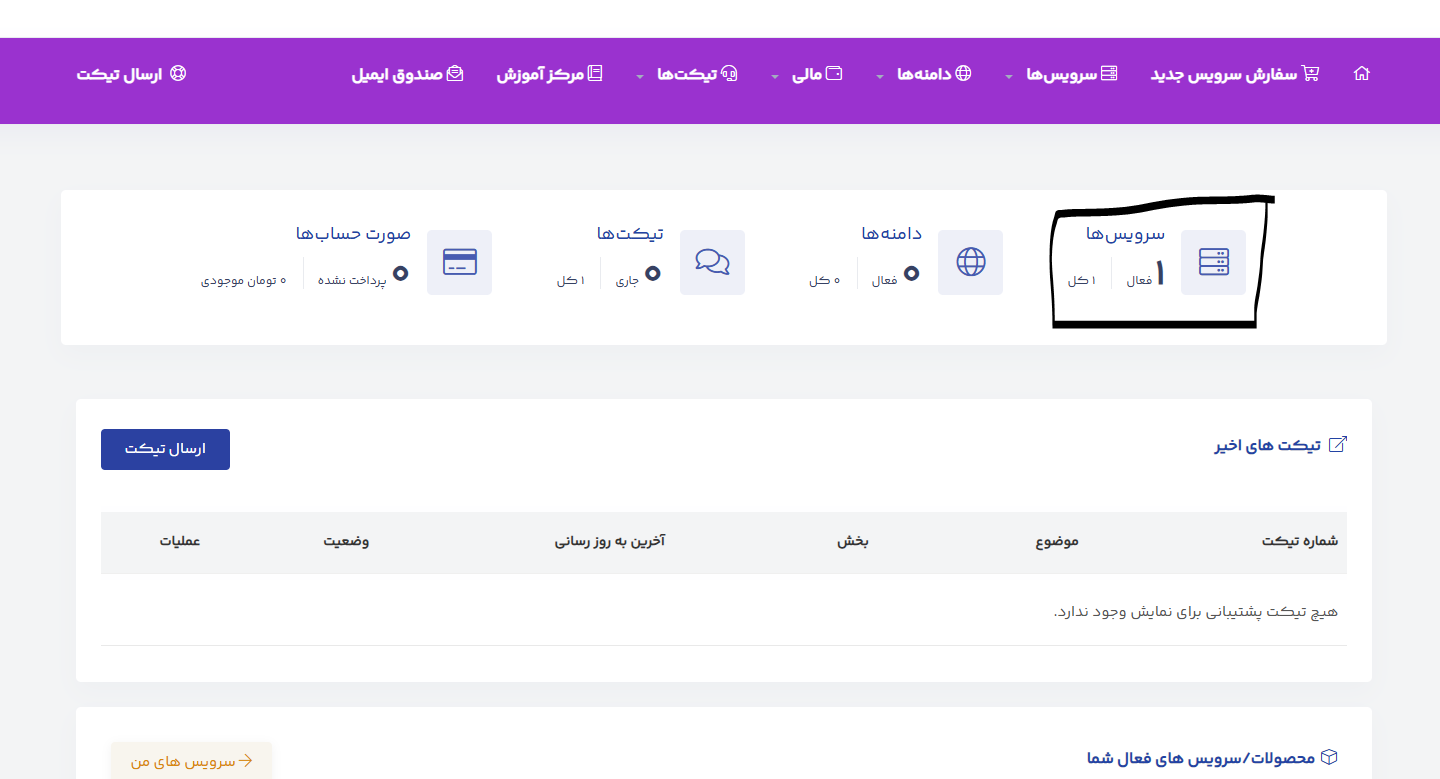Click the cube icon beside محصولات/سرویس های فعال شما
Viewport: 1440px width, 779px height.
coord(1329,758)
